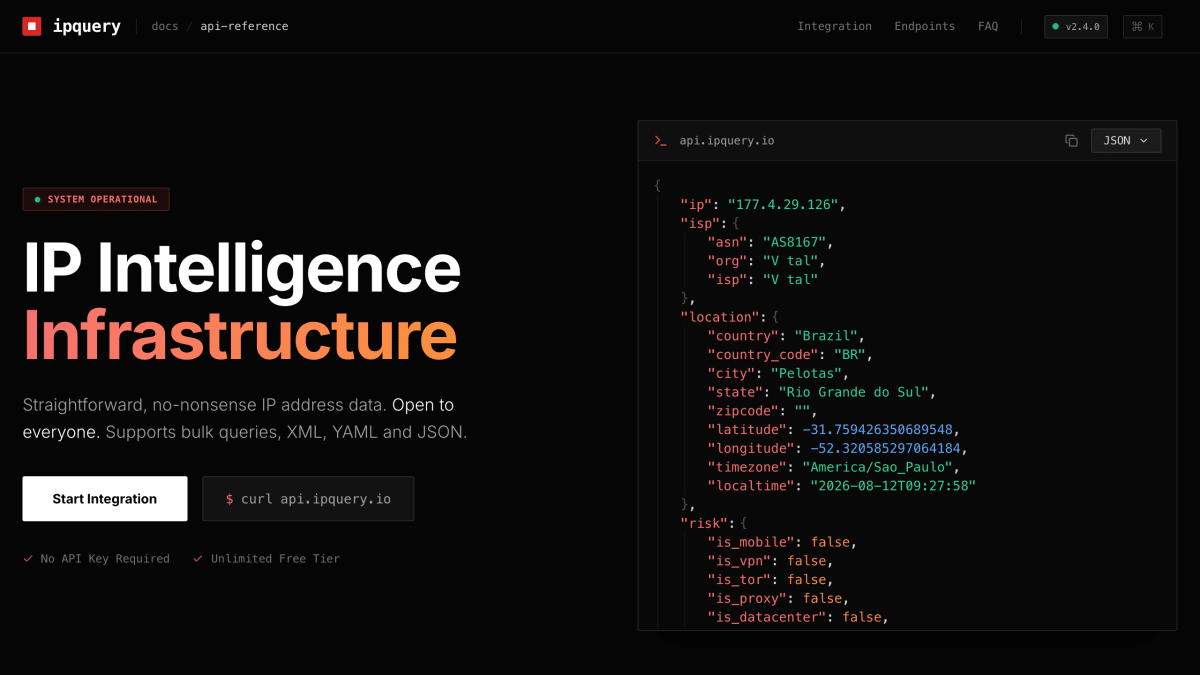Open the JSON format dropdown
Viewport: 1200px width, 675px height.
coord(1126,141)
